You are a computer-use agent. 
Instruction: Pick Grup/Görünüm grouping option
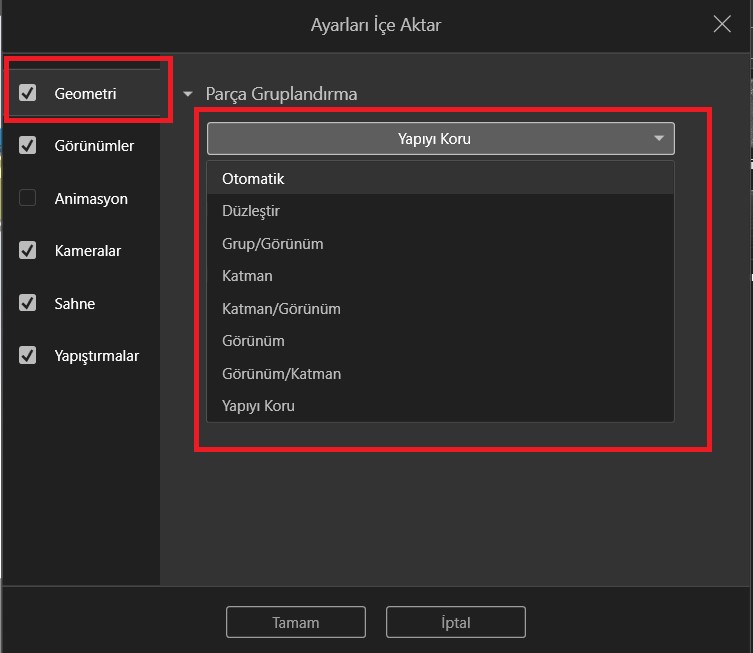click(x=272, y=244)
